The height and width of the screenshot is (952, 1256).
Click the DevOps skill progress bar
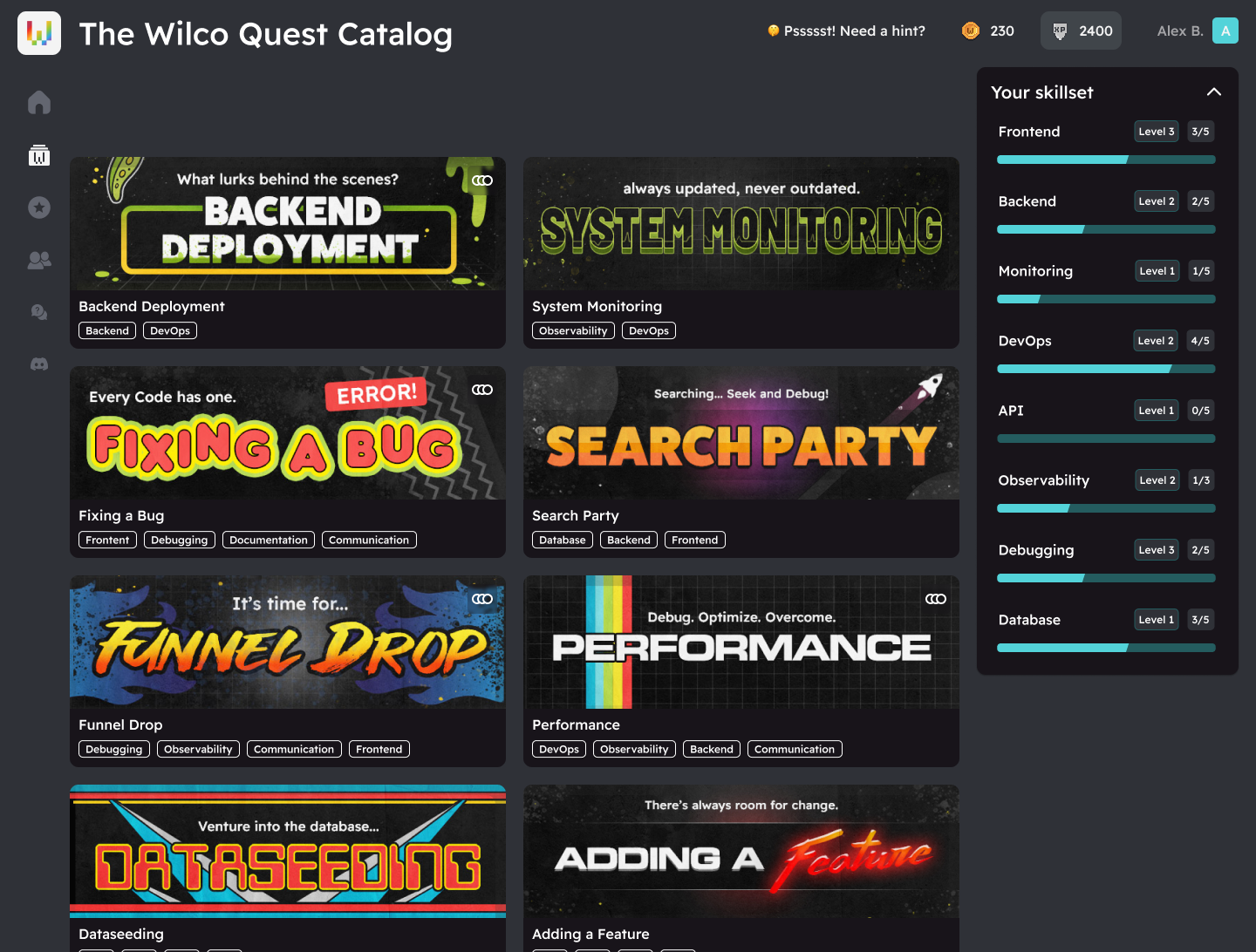click(1106, 369)
